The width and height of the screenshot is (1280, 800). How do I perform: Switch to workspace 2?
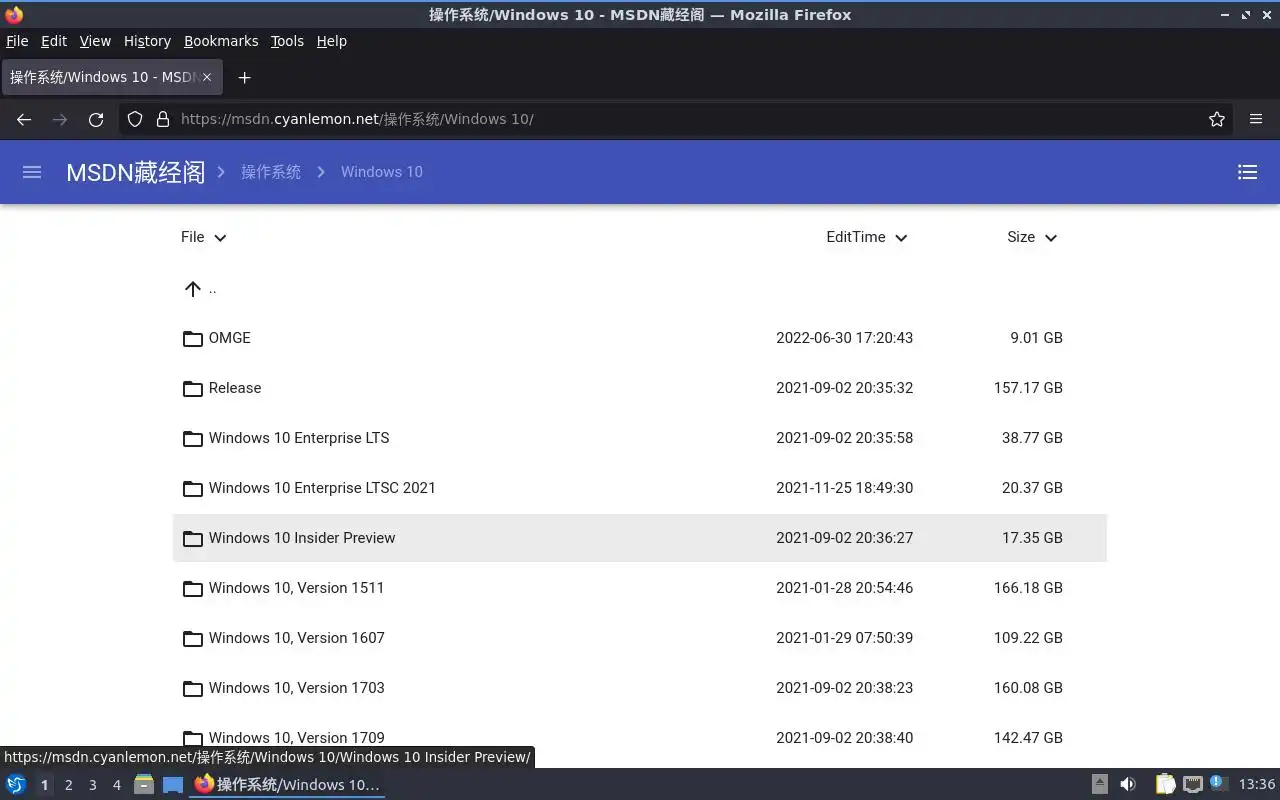click(x=68, y=785)
